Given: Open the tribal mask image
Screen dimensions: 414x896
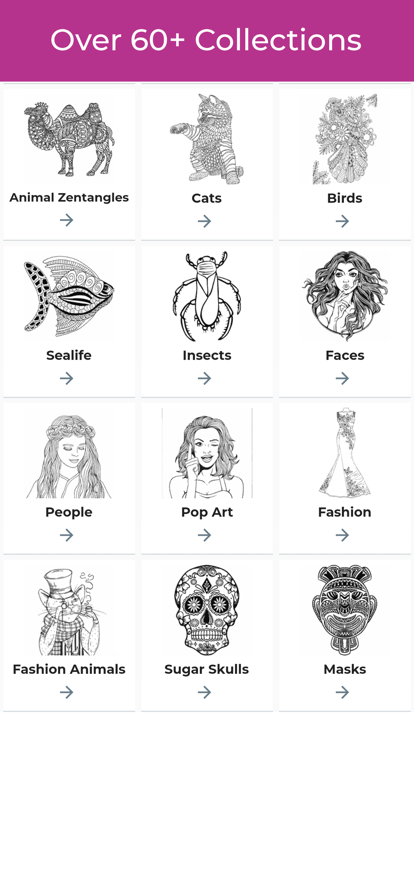Looking at the screenshot, I should point(345,610).
